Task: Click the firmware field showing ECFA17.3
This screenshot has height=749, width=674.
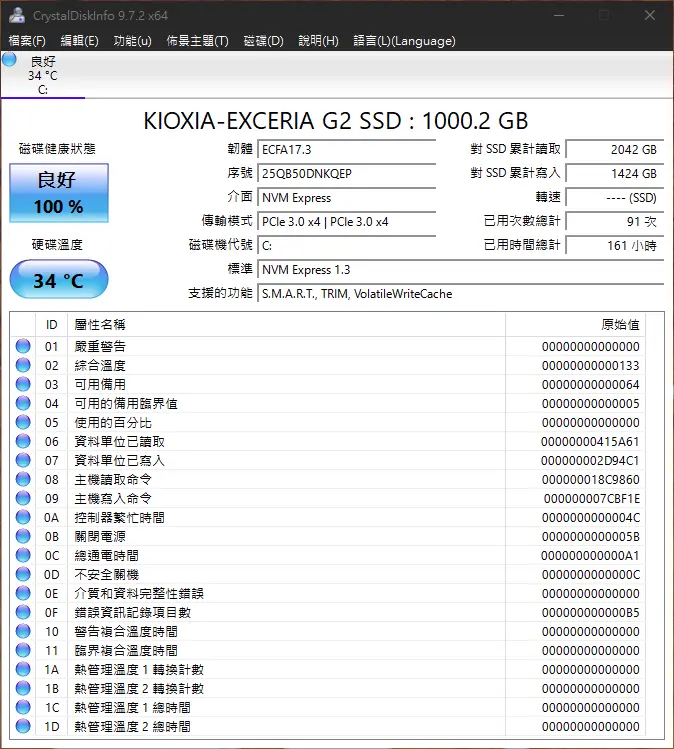Action: [x=346, y=150]
